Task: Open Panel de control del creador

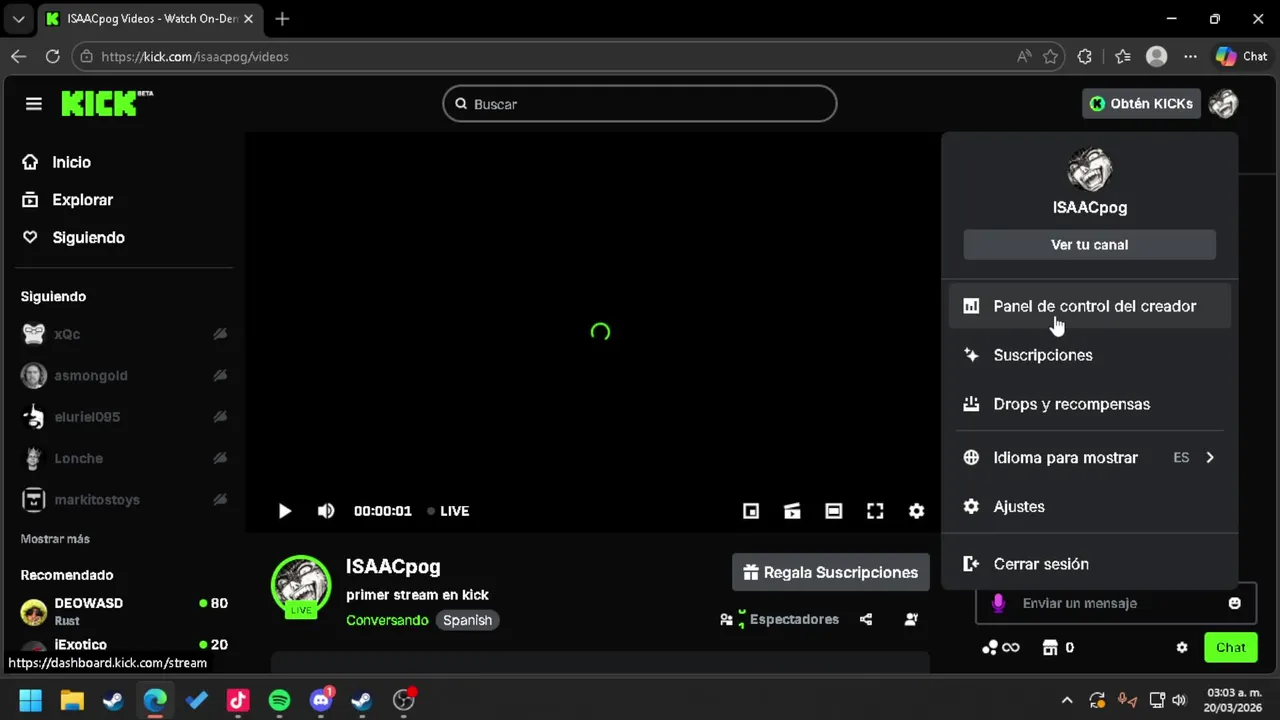Action: coord(1090,306)
